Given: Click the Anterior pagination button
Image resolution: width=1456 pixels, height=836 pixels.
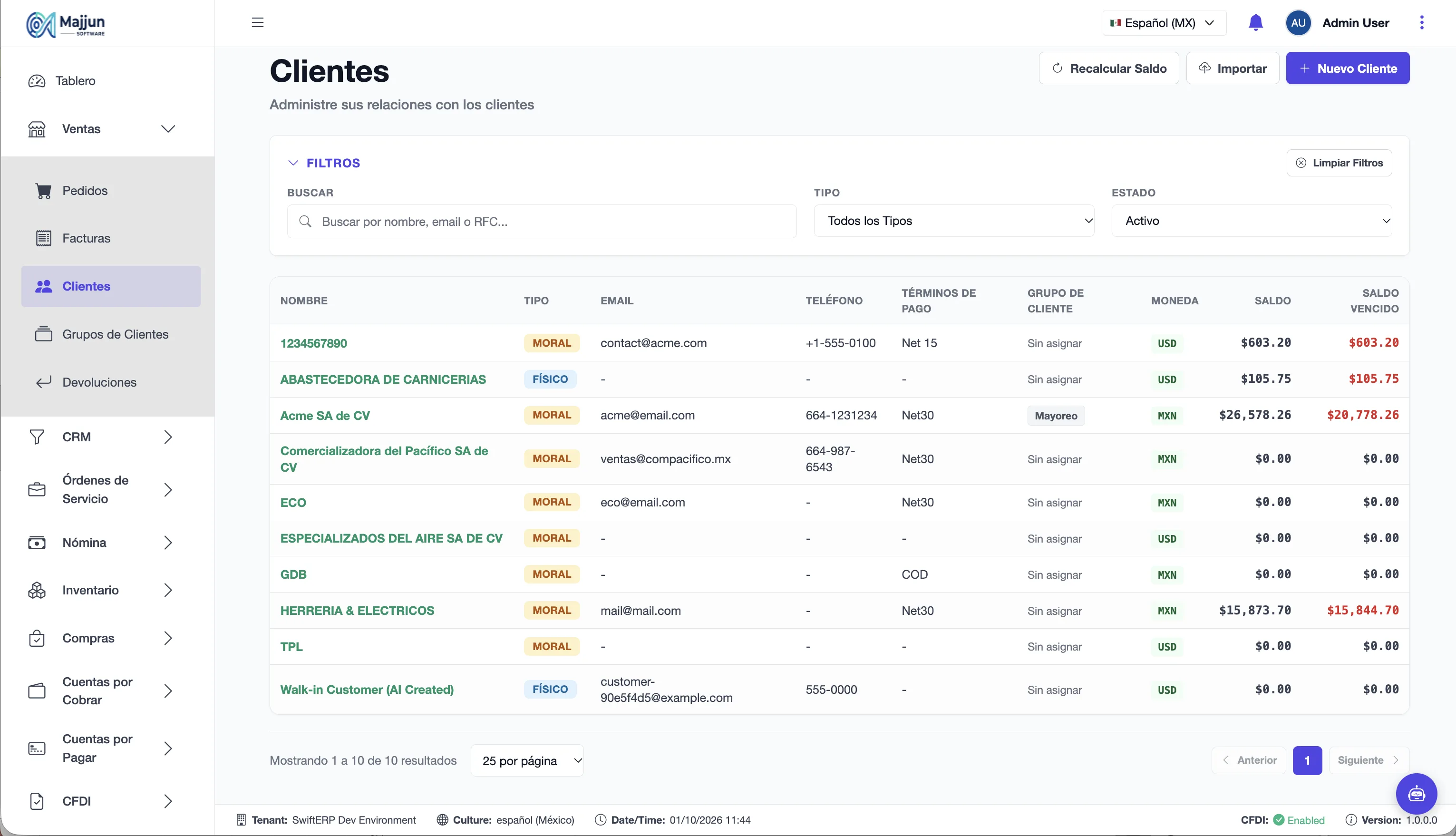Looking at the screenshot, I should point(1248,760).
